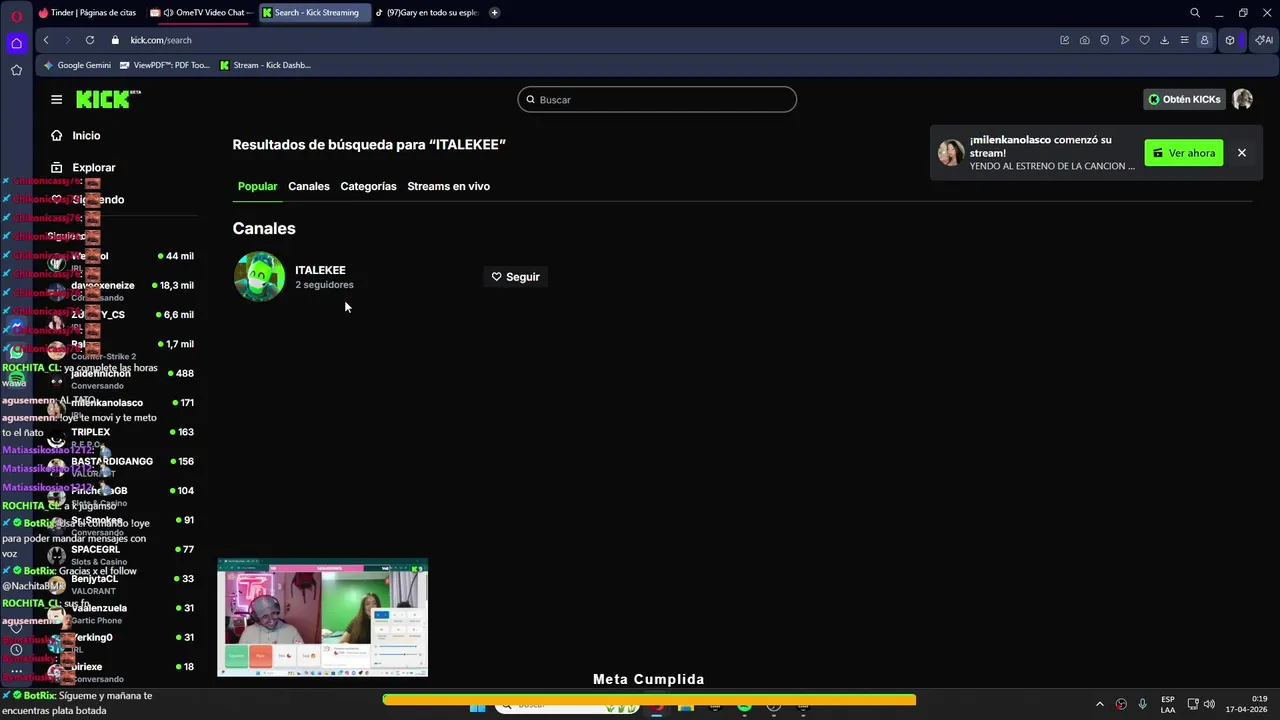Image resolution: width=1280 pixels, height=720 pixels.
Task: Click the edit page pencil icon in address bar
Action: [x=1065, y=40]
